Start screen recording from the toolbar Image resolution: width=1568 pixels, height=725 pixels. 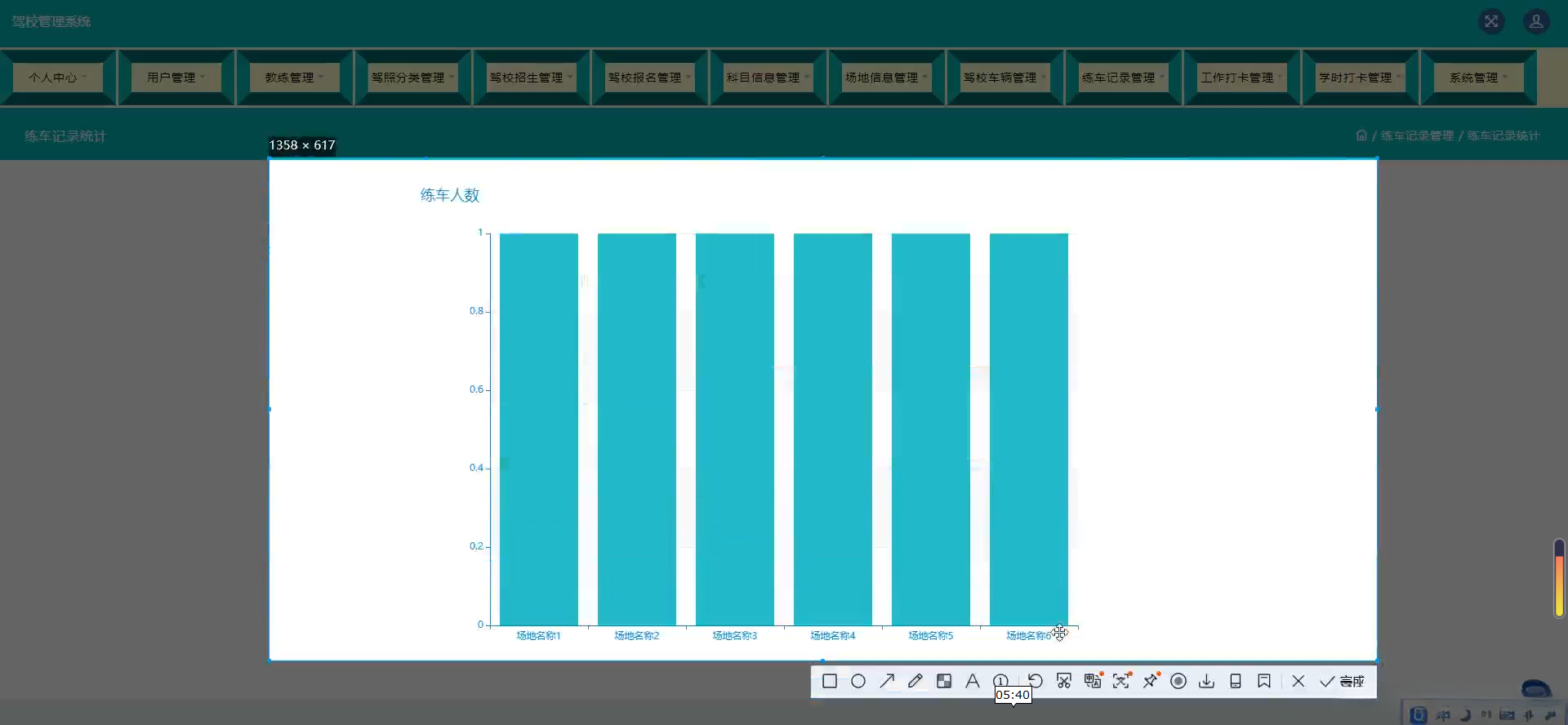[1178, 681]
